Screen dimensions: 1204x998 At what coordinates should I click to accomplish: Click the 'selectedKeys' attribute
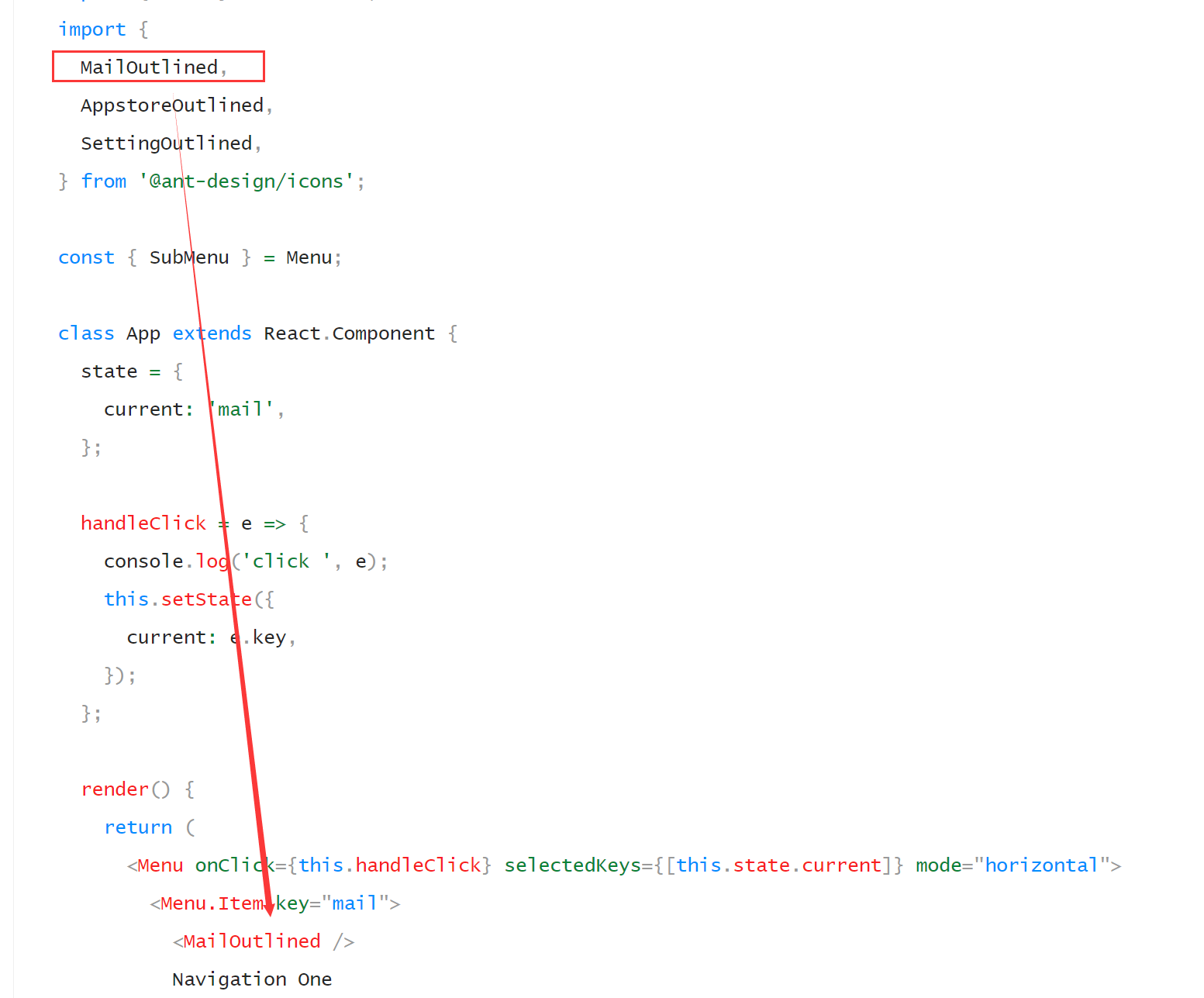pyautogui.click(x=572, y=865)
